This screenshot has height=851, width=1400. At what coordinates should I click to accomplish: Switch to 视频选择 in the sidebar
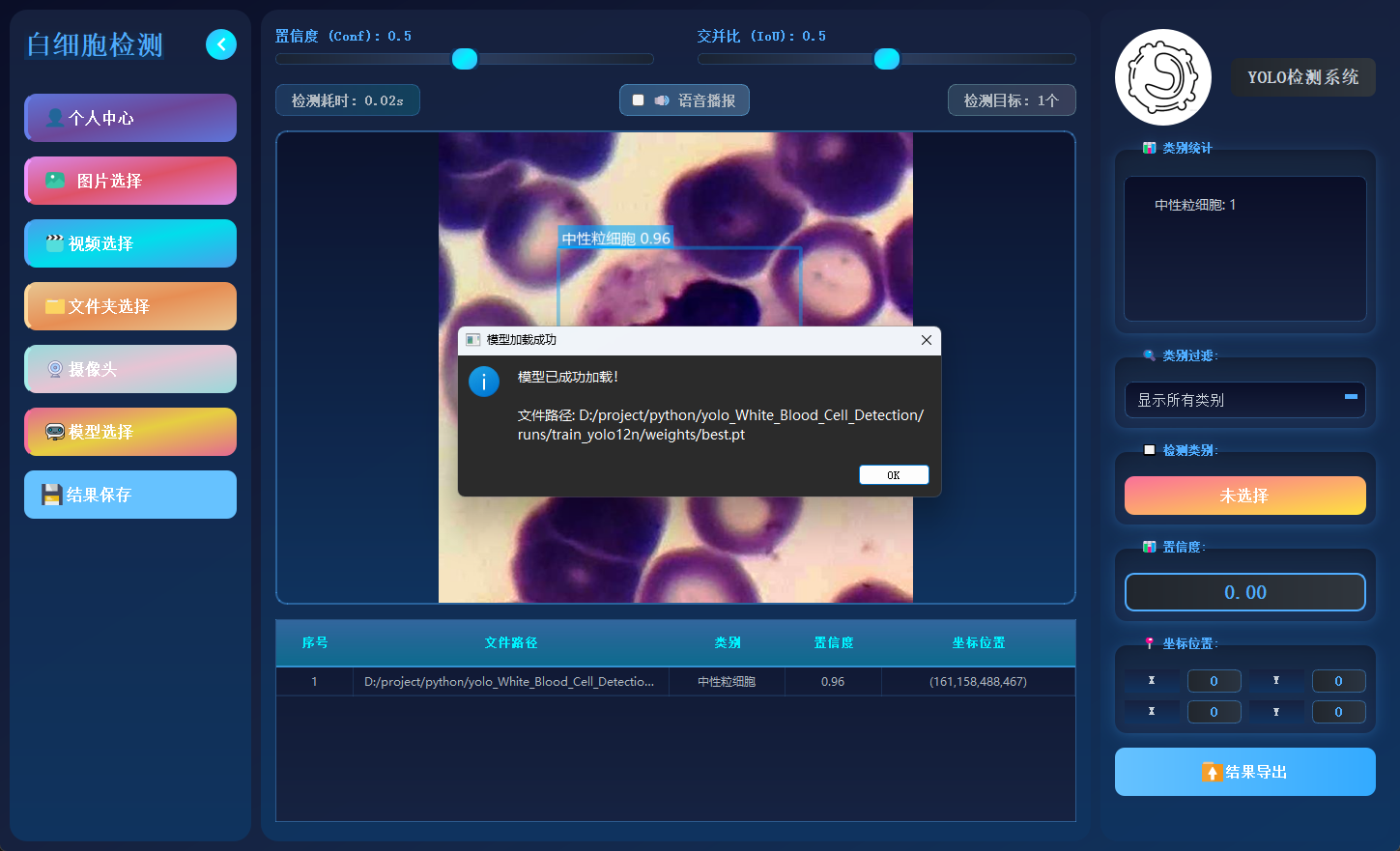coord(130,243)
